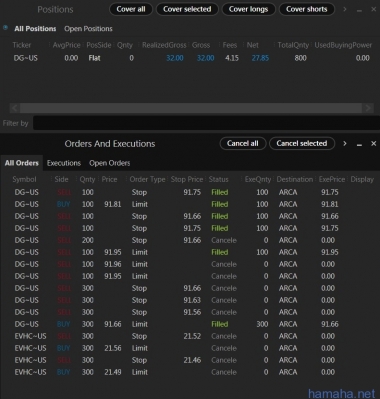This screenshot has height=399, width=380.
Task: Click the 91.81 ExePrice cell
Action: tap(330, 204)
